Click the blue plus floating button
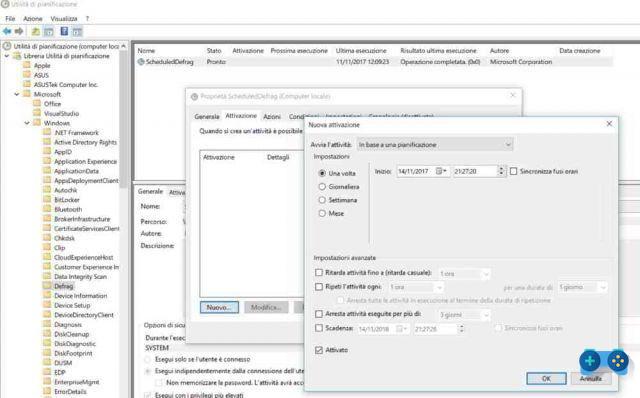Viewport: 640px width, 398px height. pyautogui.click(x=589, y=361)
